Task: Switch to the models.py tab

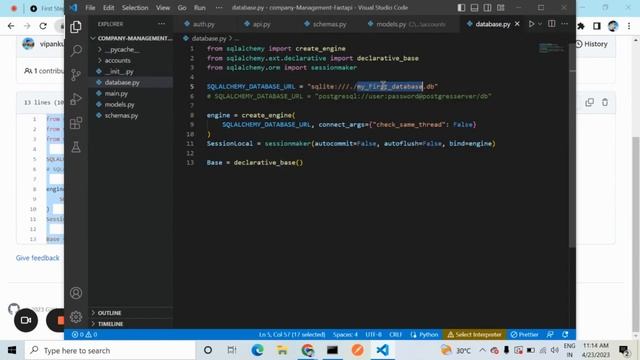Action: [x=407, y=24]
